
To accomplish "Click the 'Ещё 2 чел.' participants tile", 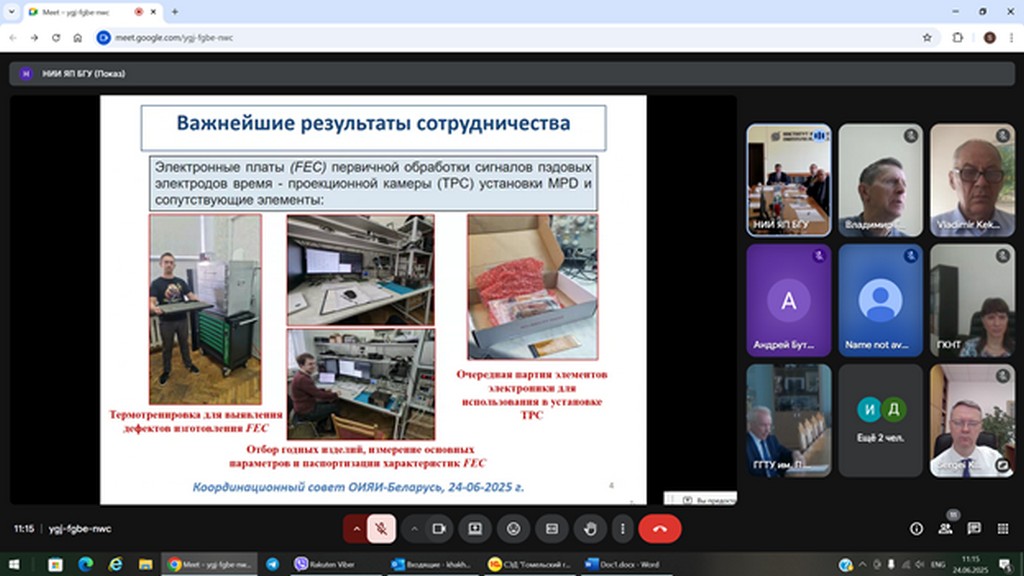I will (880, 419).
